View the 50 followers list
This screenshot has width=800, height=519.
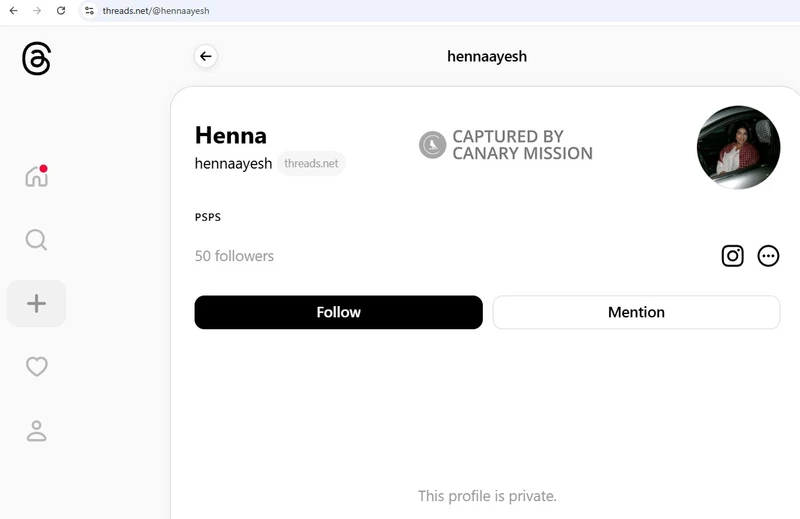pos(234,256)
